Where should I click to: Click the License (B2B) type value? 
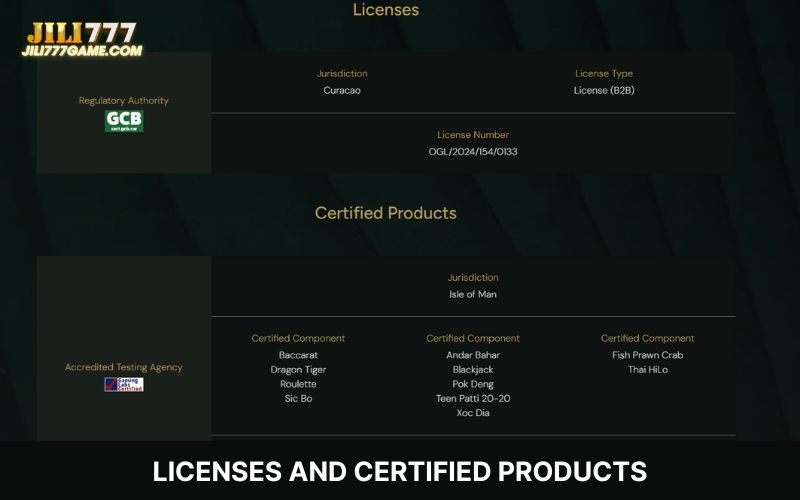point(604,90)
